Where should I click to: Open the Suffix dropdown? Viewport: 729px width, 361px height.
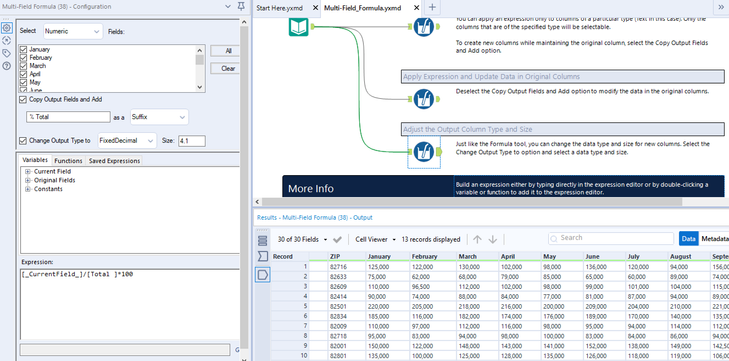(159, 117)
